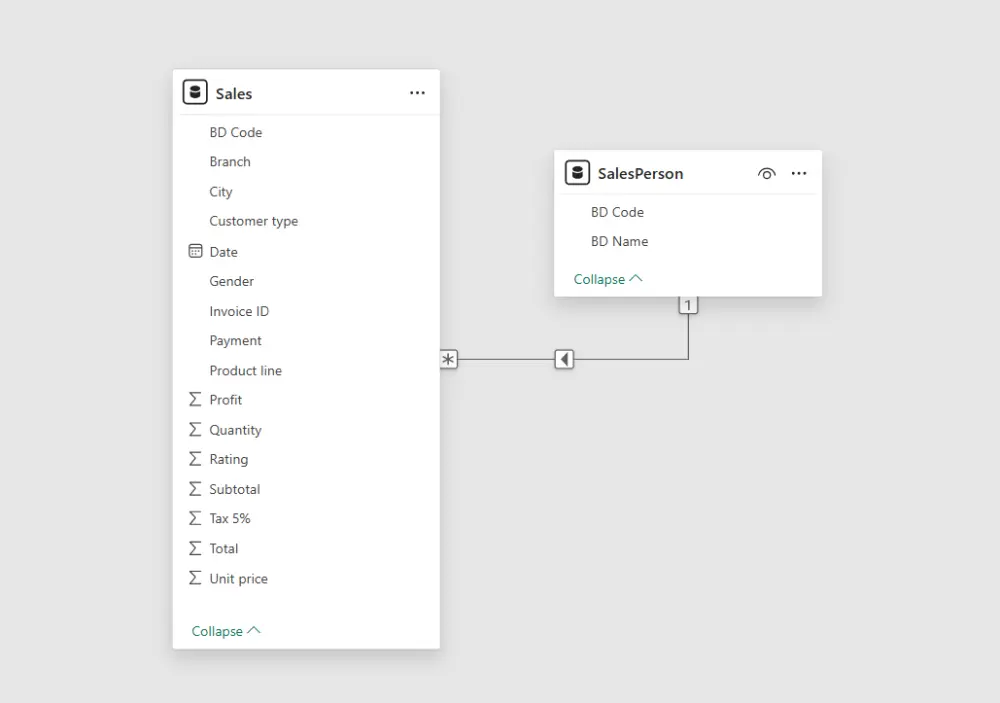The width and height of the screenshot is (1000, 703).
Task: Click the sigma icon beside Tax 5%
Action: click(x=193, y=518)
